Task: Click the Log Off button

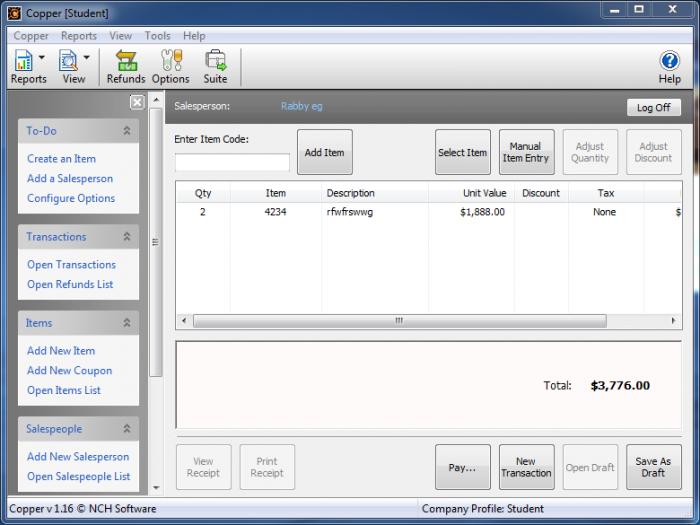Action: 654,108
